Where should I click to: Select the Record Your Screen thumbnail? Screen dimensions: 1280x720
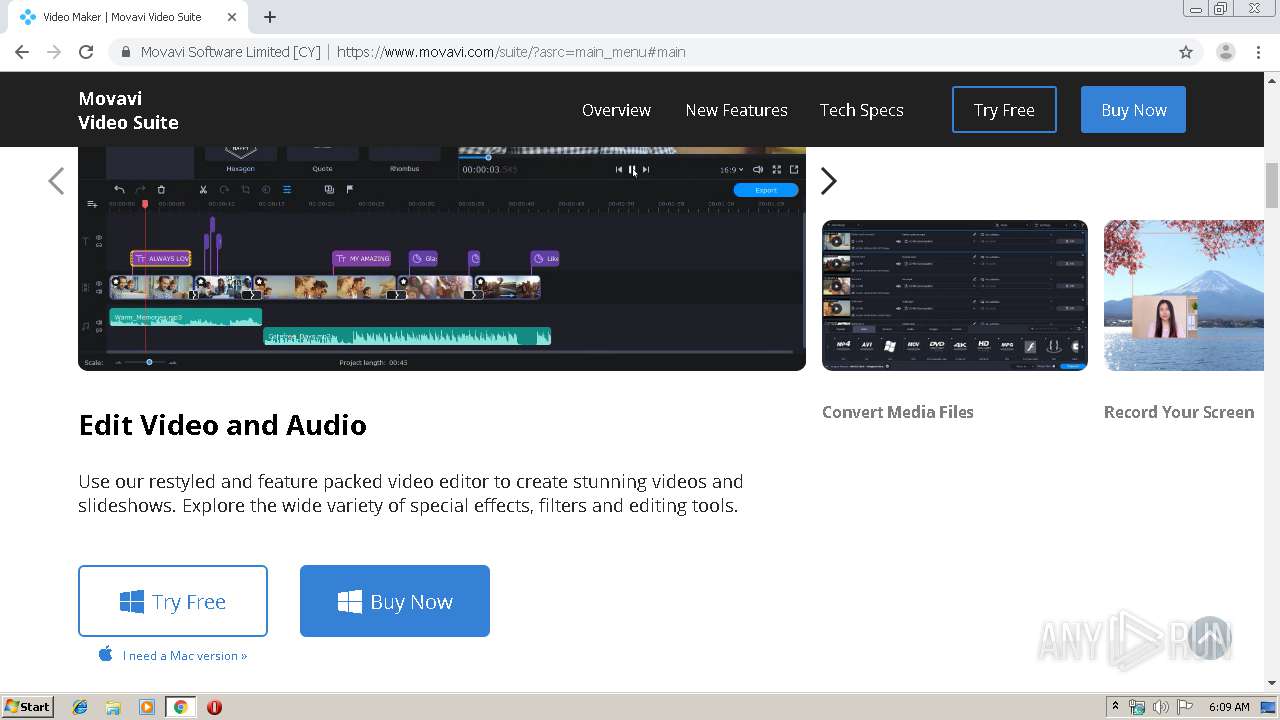click(x=1184, y=295)
